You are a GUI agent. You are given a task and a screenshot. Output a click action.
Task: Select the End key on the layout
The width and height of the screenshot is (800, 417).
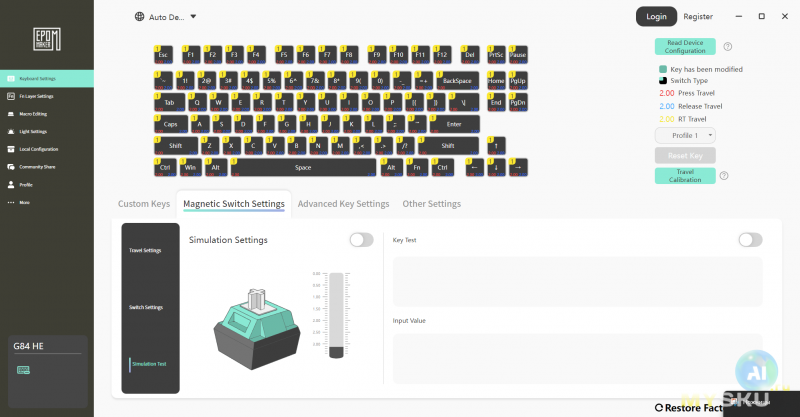[496, 103]
